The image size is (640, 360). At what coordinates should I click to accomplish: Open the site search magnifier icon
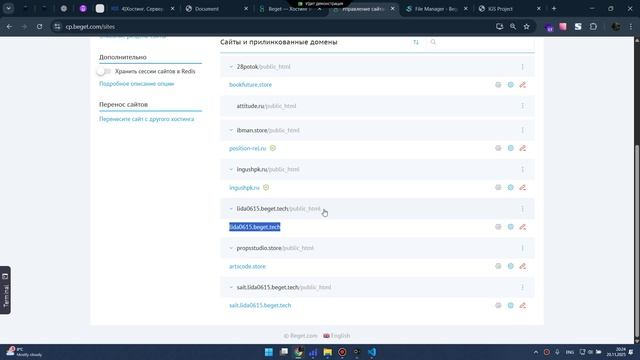[433, 42]
